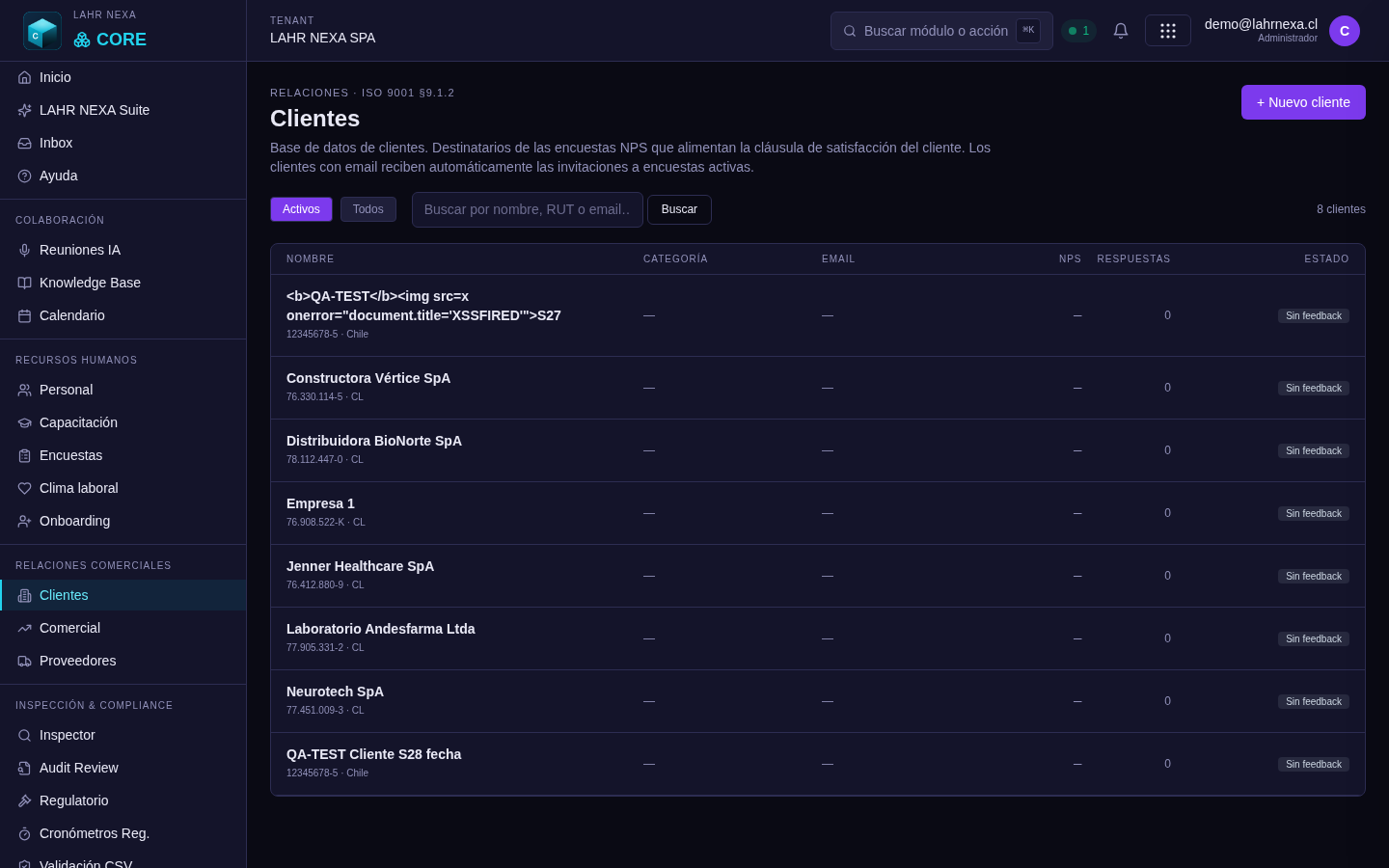
Task: Switch filter to Todos
Action: pyautogui.click(x=368, y=209)
